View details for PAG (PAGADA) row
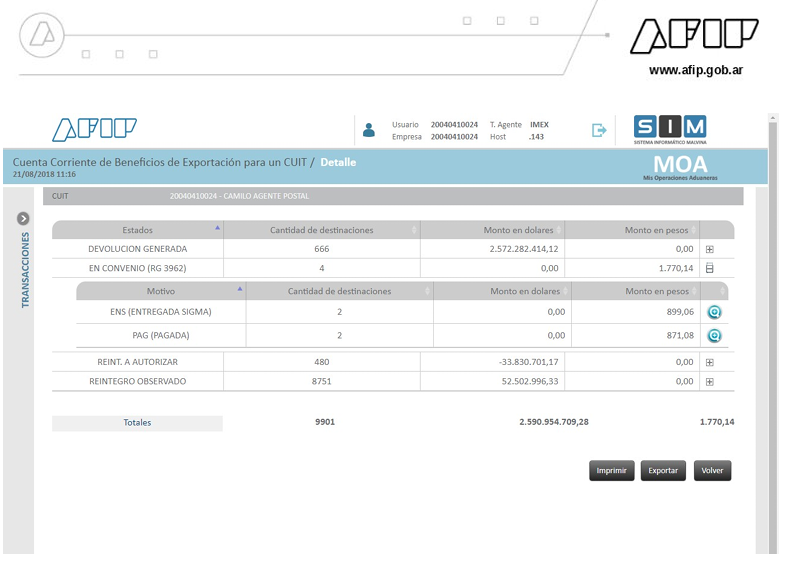 [x=714, y=336]
